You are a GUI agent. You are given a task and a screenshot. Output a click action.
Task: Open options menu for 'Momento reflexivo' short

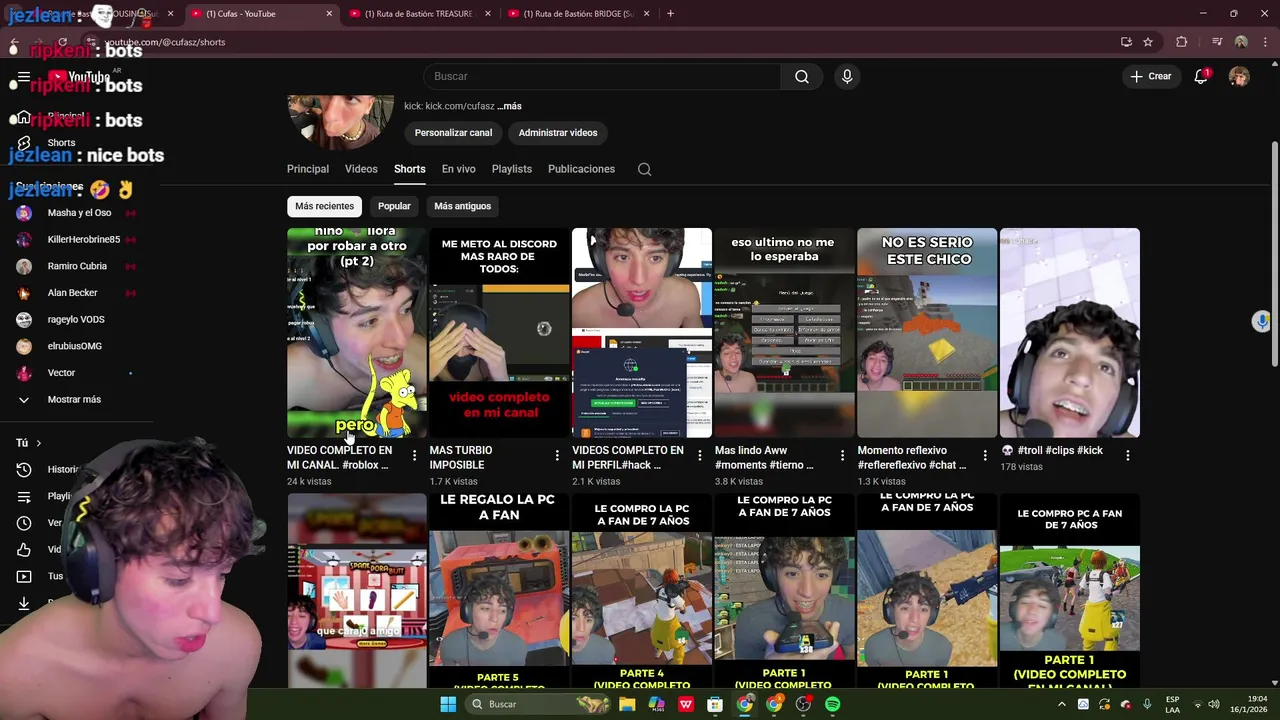coord(984,456)
